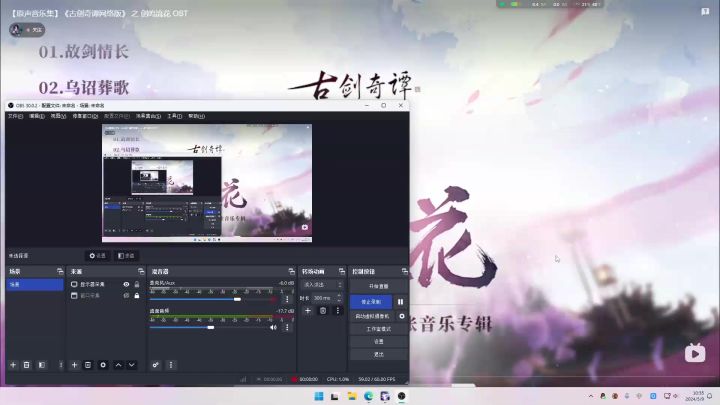The width and height of the screenshot is (720, 405).
Task: Open advanced audio properties in mixer
Action: (156, 365)
